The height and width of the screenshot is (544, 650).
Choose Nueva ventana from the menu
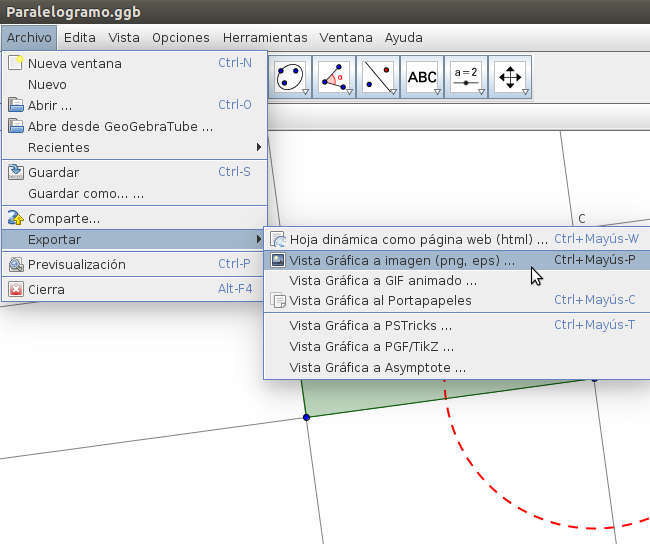[135, 63]
